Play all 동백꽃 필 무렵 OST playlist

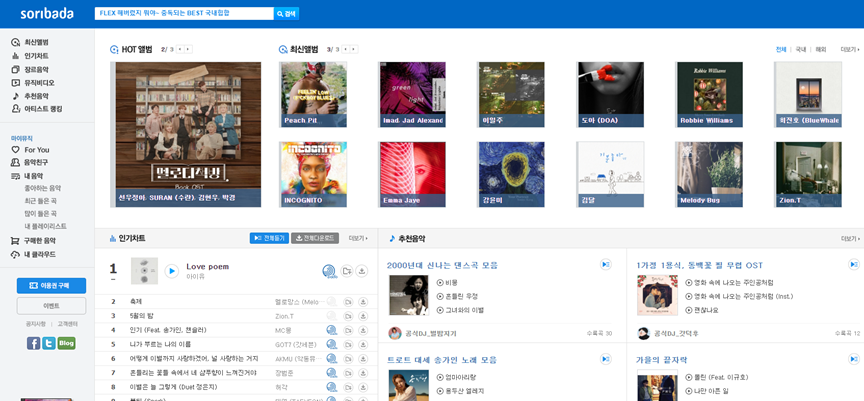854,265
